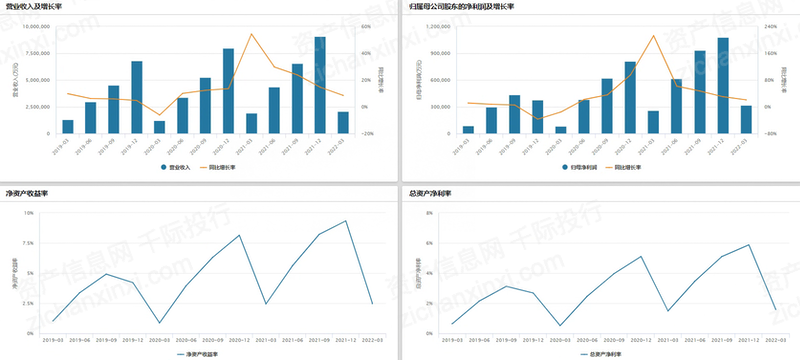Click the 2019-03 bar in 归母净利润 chart
The height and width of the screenshot is (360, 800).
click(468, 130)
